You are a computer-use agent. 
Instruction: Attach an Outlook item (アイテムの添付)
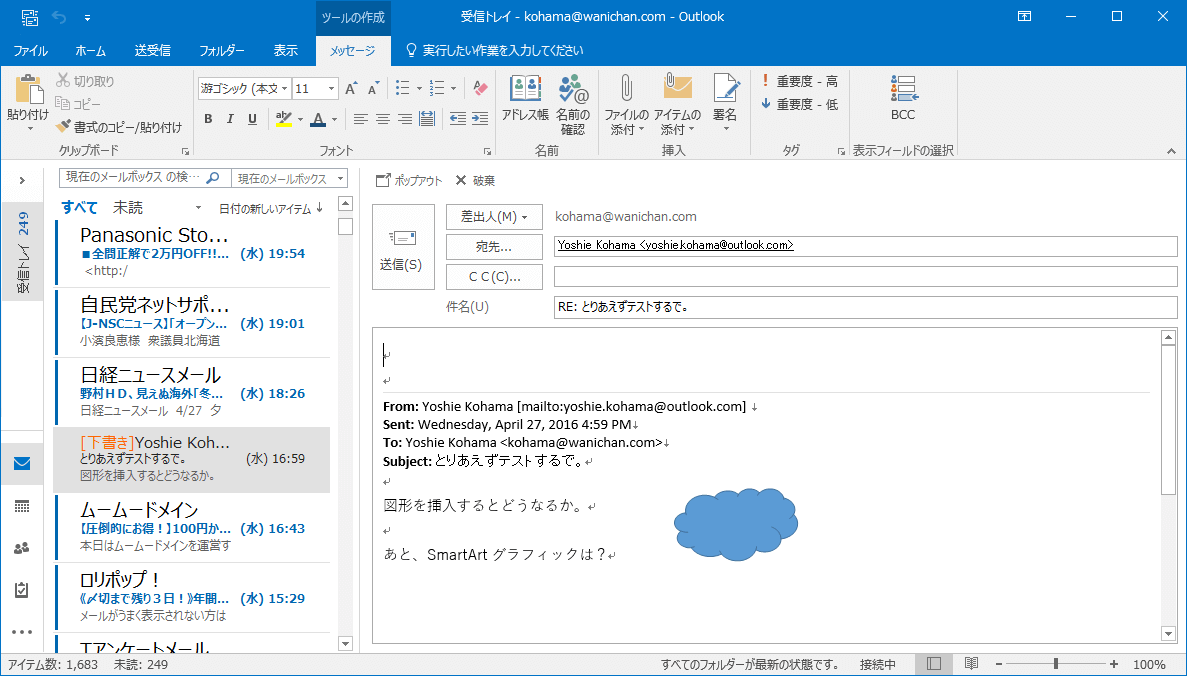point(678,105)
